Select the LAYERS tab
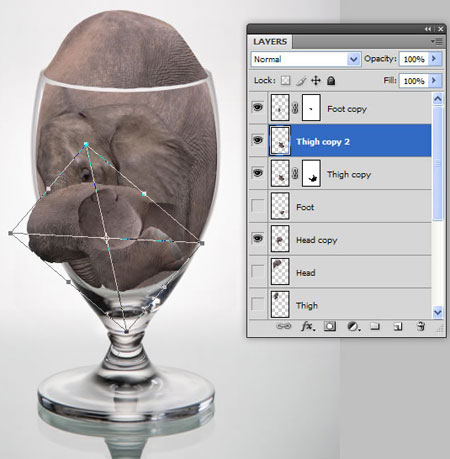This screenshot has height=459, width=450. point(270,42)
